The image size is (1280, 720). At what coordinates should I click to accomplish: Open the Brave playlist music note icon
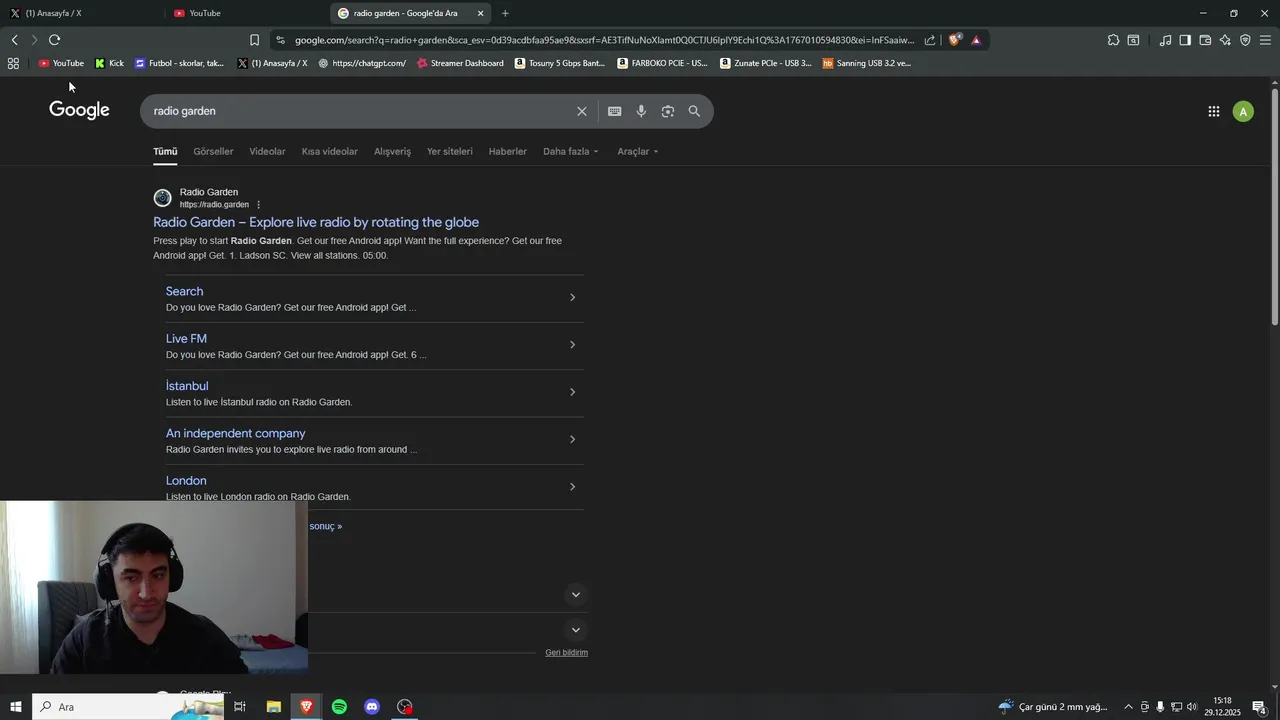pyautogui.click(x=1165, y=40)
